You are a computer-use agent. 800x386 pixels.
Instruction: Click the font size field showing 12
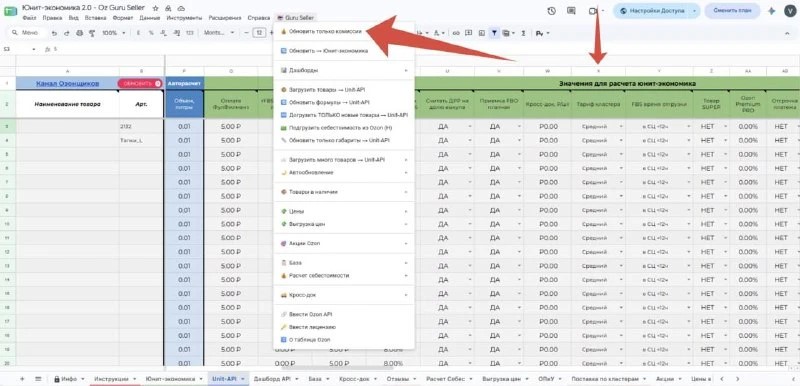point(259,33)
